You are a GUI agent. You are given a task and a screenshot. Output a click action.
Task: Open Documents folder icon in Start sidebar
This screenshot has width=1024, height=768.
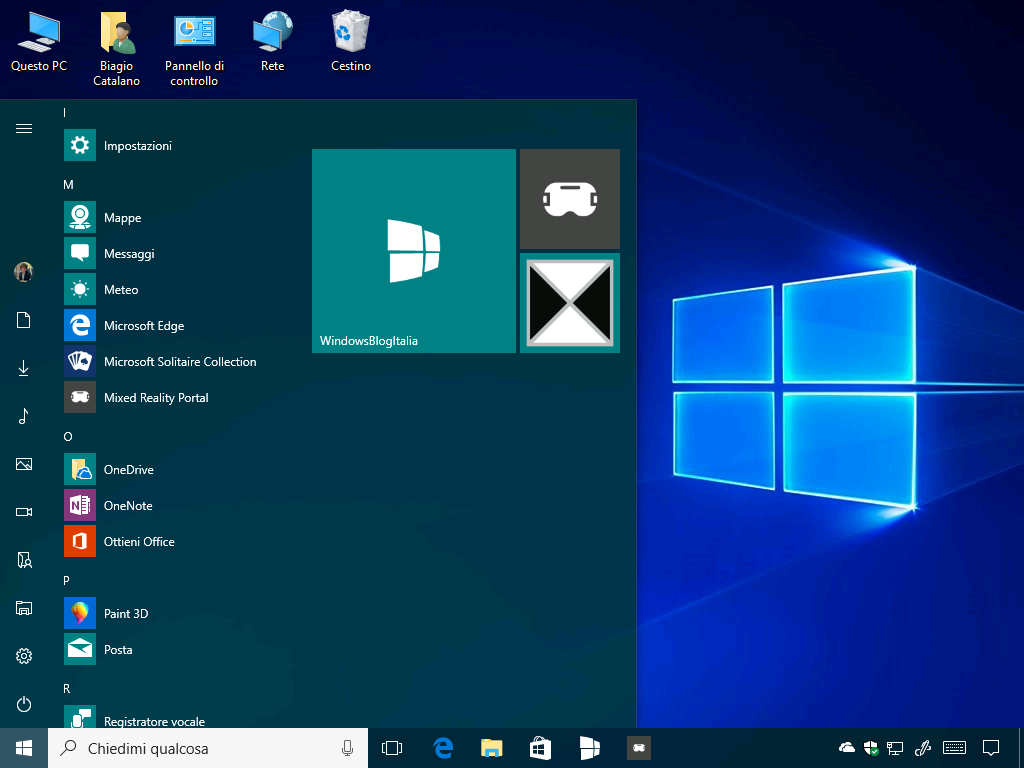[x=24, y=320]
